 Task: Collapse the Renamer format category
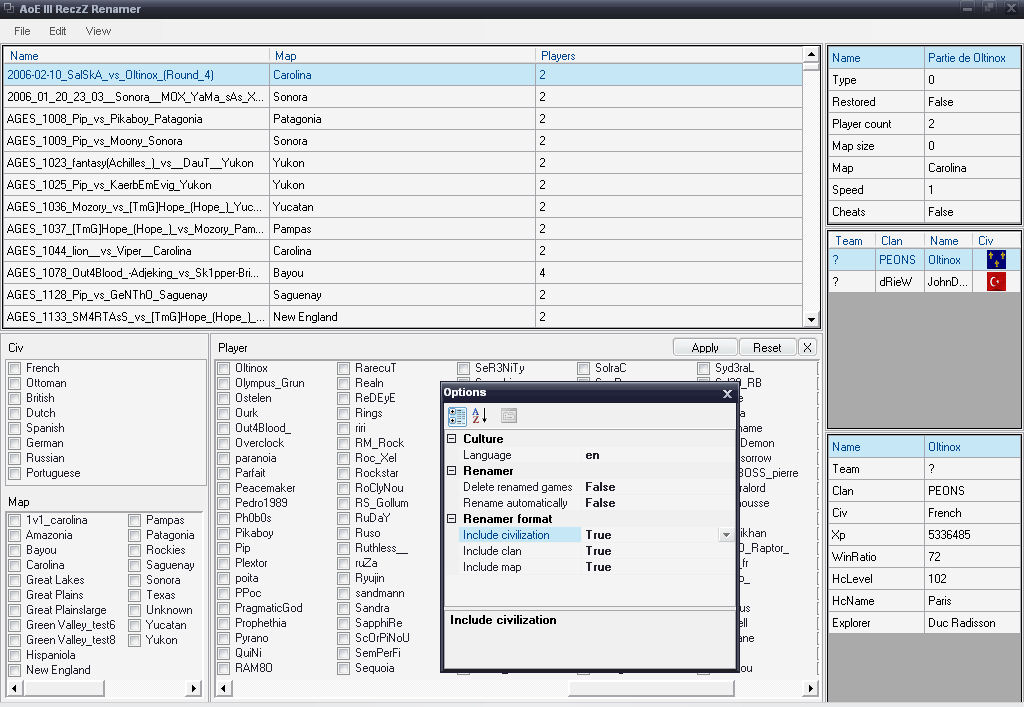[x=452, y=519]
